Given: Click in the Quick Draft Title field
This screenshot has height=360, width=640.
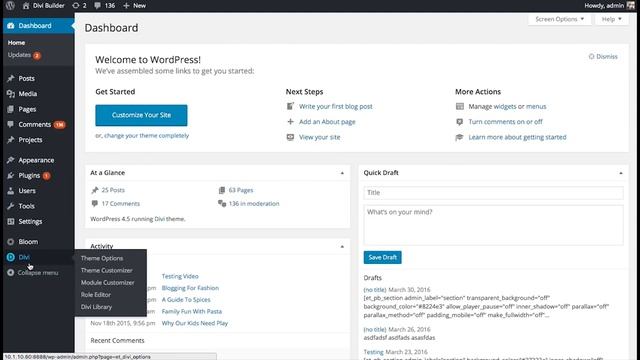Looking at the screenshot, I should (x=493, y=193).
